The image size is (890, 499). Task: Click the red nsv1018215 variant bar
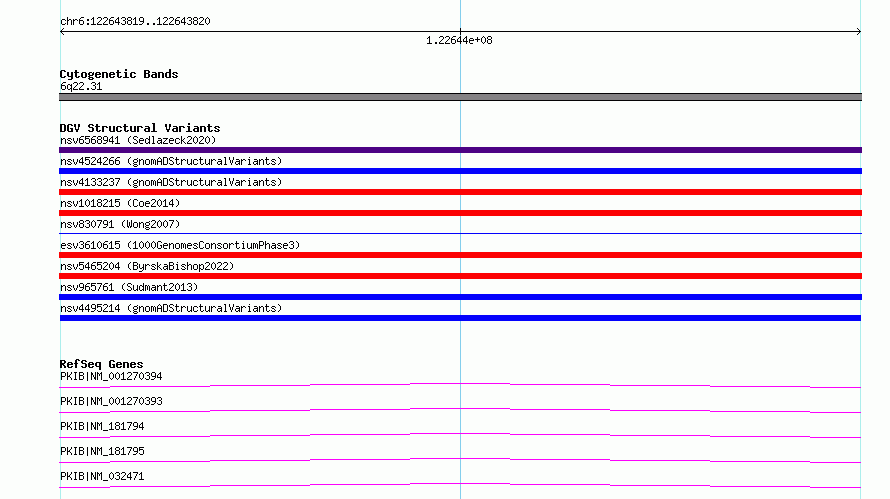point(460,213)
